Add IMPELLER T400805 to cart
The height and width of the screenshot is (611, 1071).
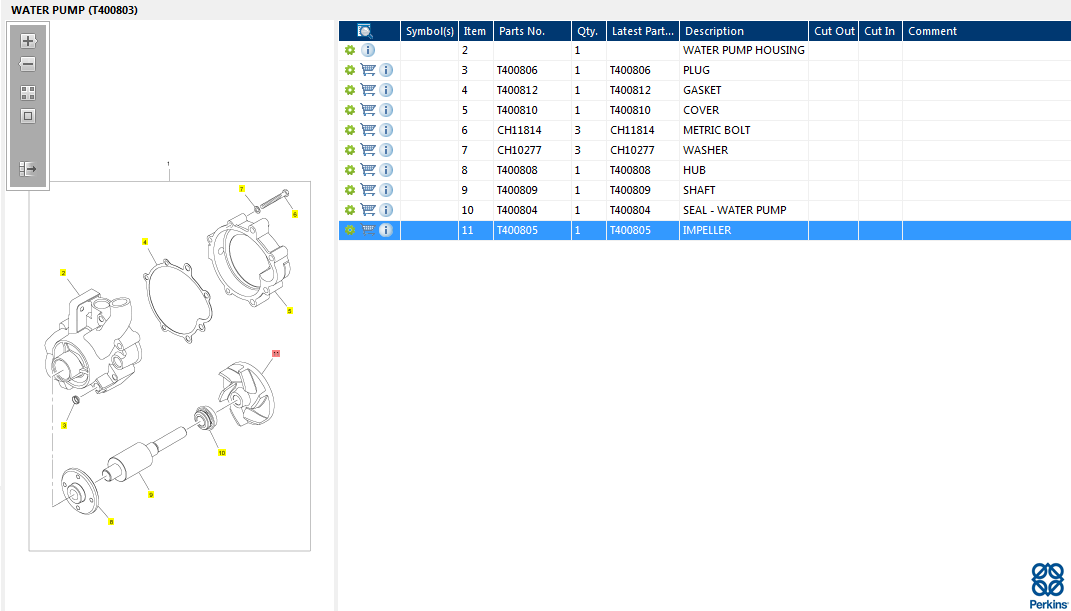coord(368,230)
